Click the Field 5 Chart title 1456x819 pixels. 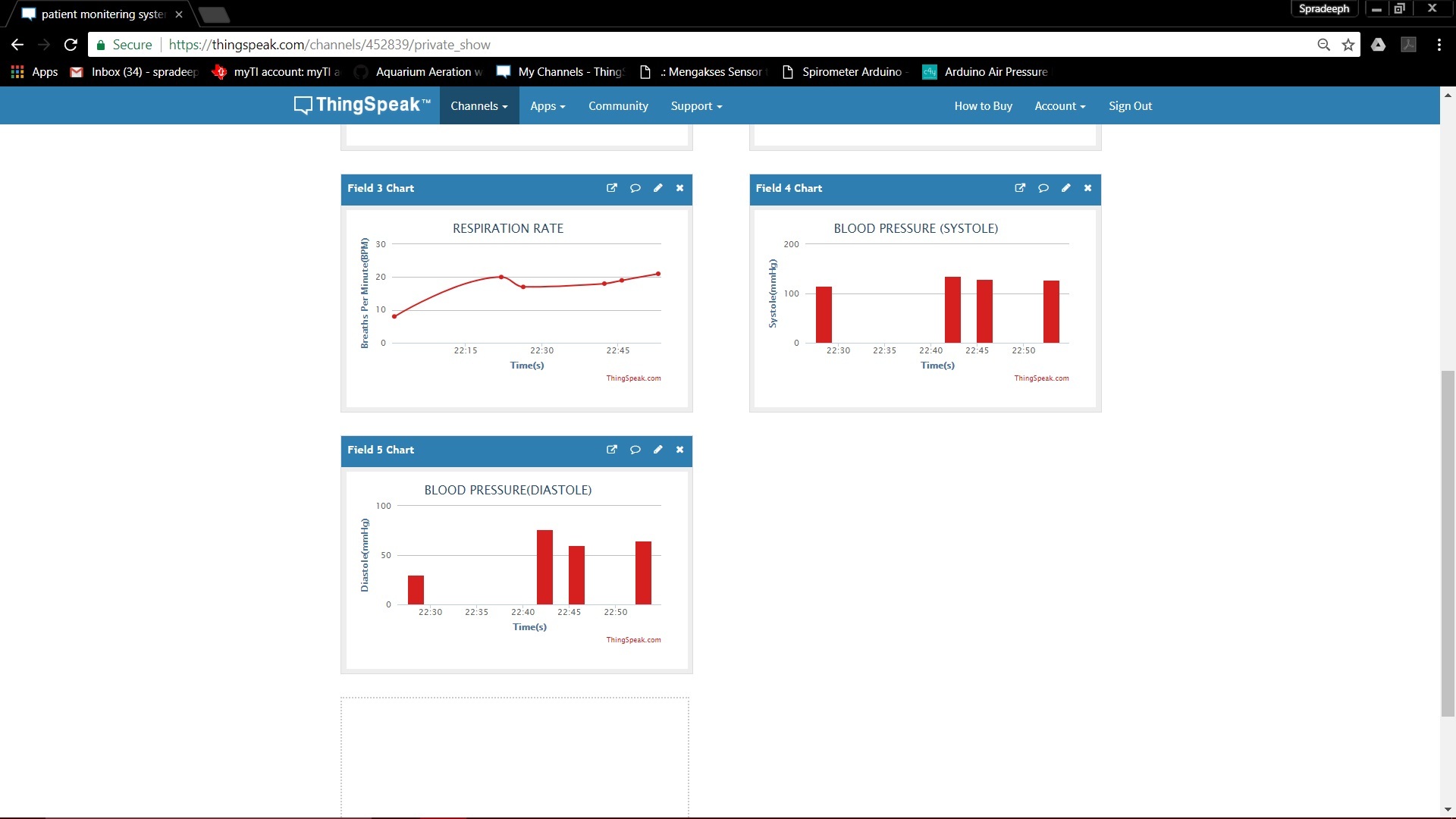coord(381,450)
